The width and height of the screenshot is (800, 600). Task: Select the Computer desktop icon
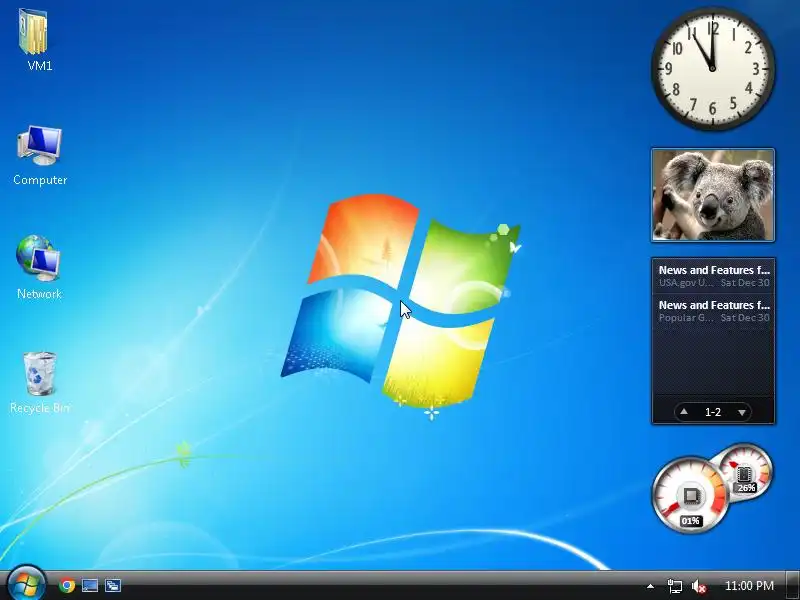(40, 146)
